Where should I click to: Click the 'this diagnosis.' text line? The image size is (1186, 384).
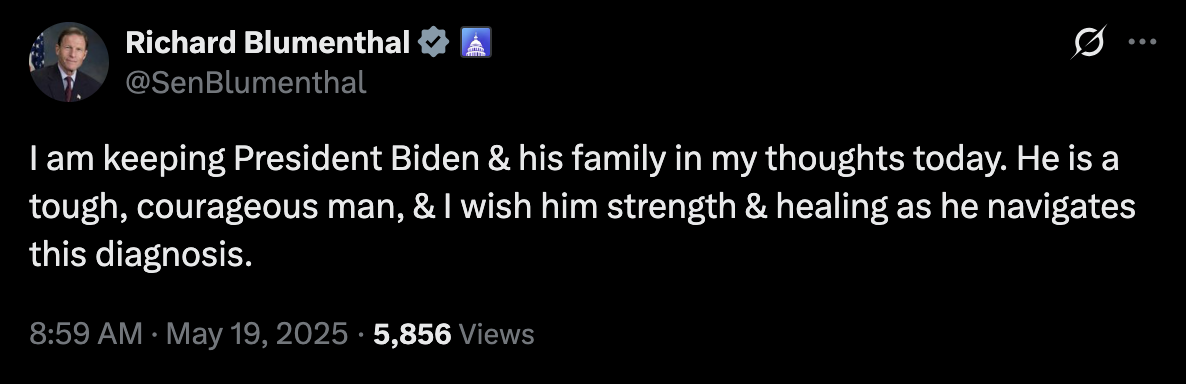click(x=140, y=255)
